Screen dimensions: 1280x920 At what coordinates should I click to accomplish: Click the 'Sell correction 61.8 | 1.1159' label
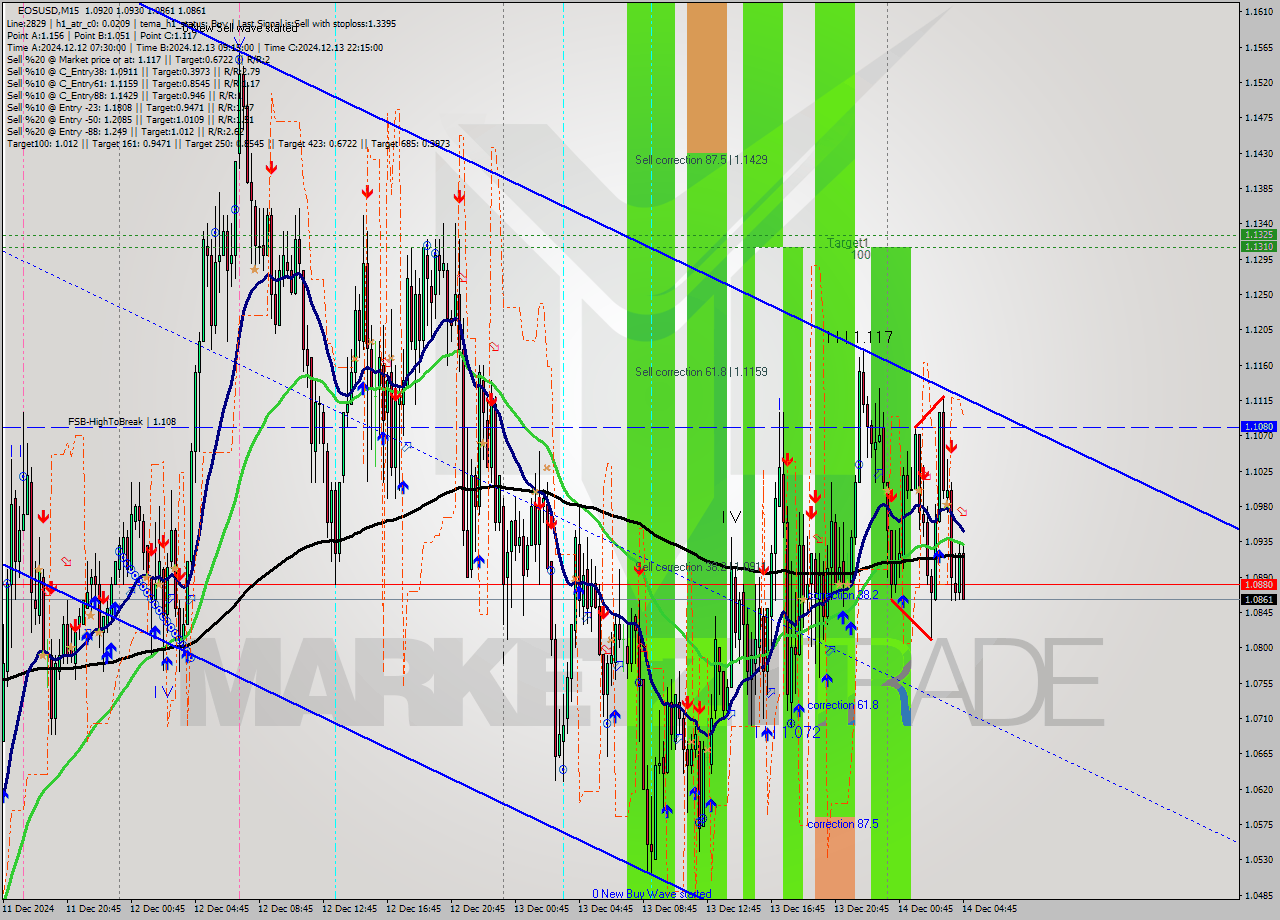[701, 372]
